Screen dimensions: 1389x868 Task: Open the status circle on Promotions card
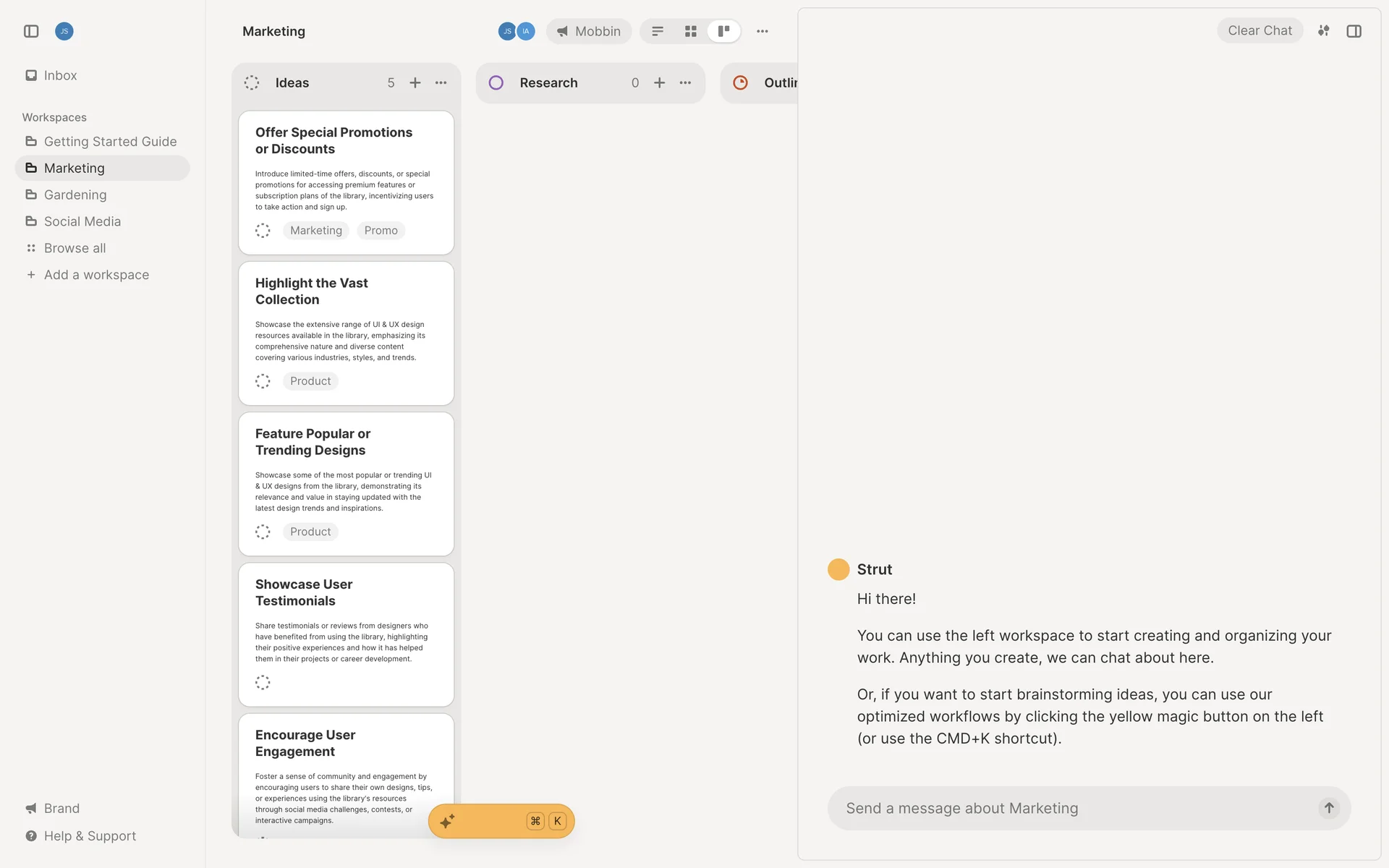pyautogui.click(x=263, y=231)
